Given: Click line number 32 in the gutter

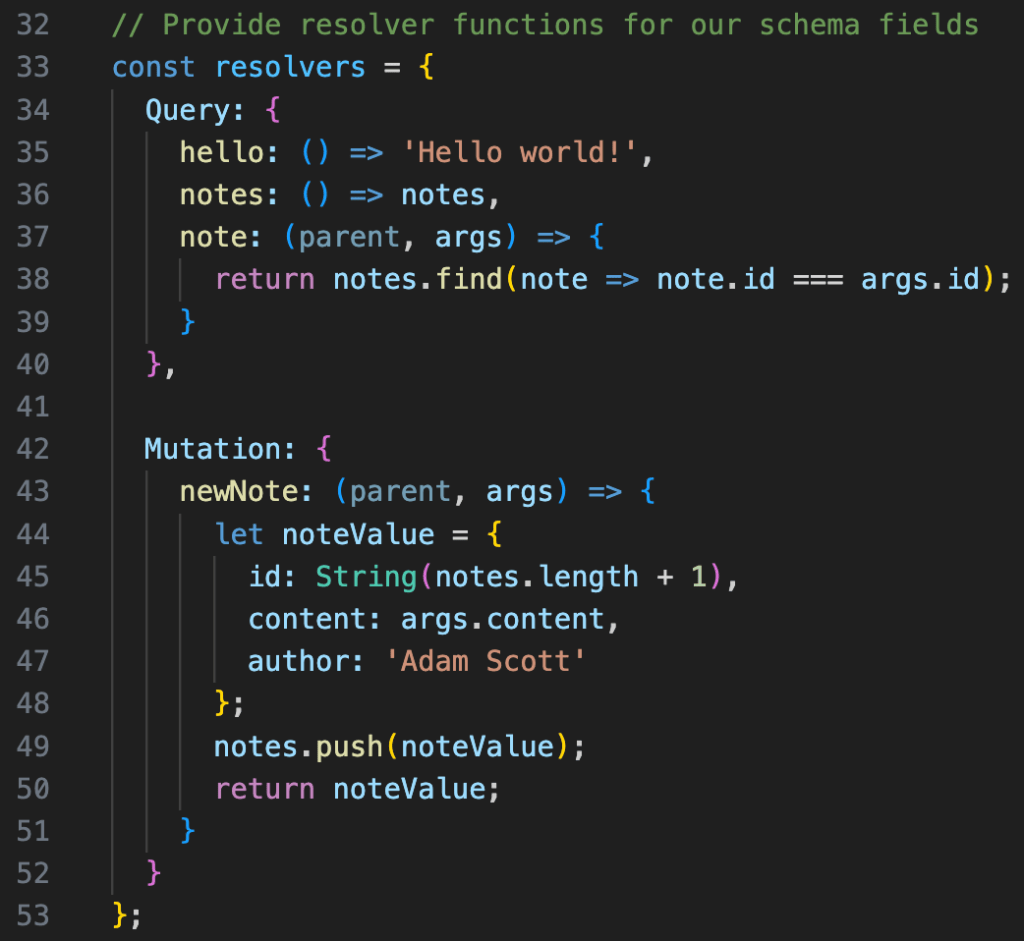Looking at the screenshot, I should click(32, 24).
